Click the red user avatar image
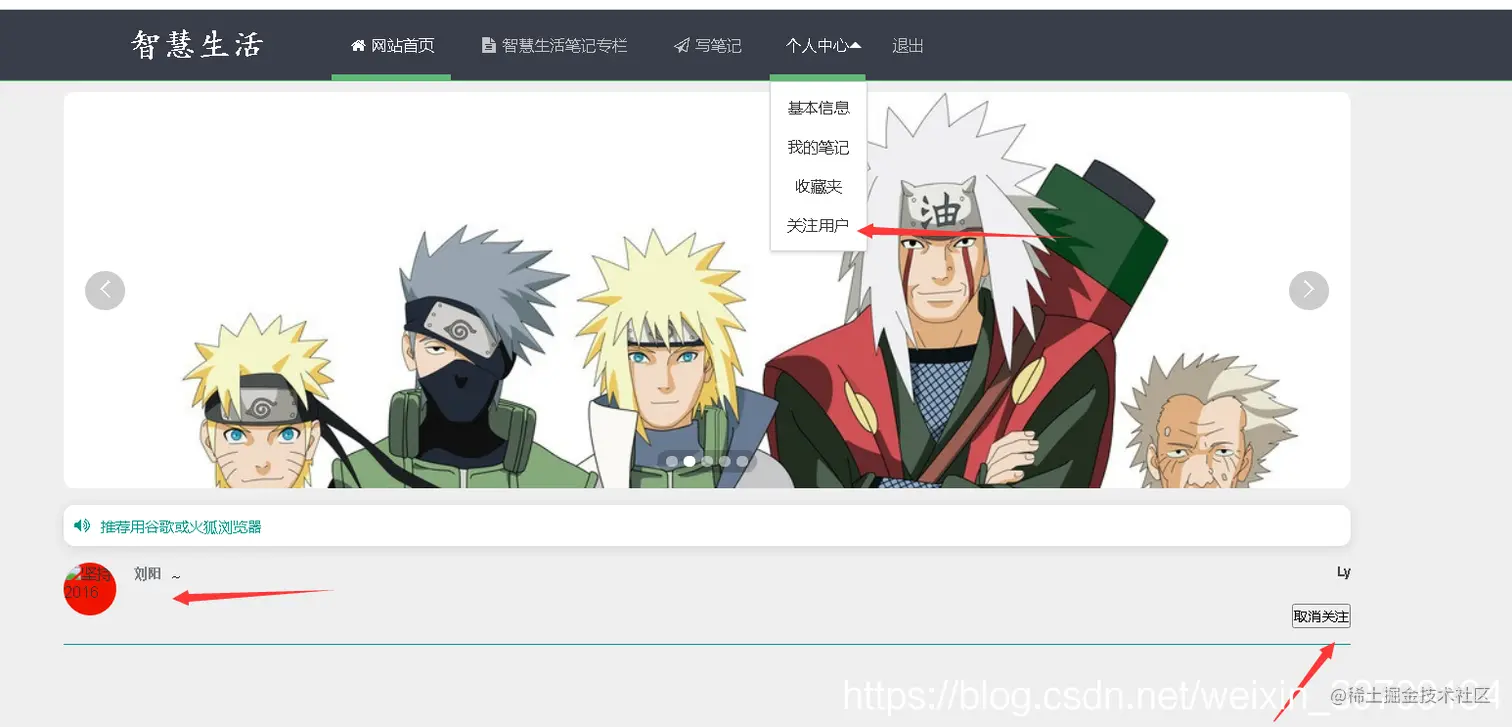The image size is (1512, 727). pyautogui.click(x=90, y=589)
